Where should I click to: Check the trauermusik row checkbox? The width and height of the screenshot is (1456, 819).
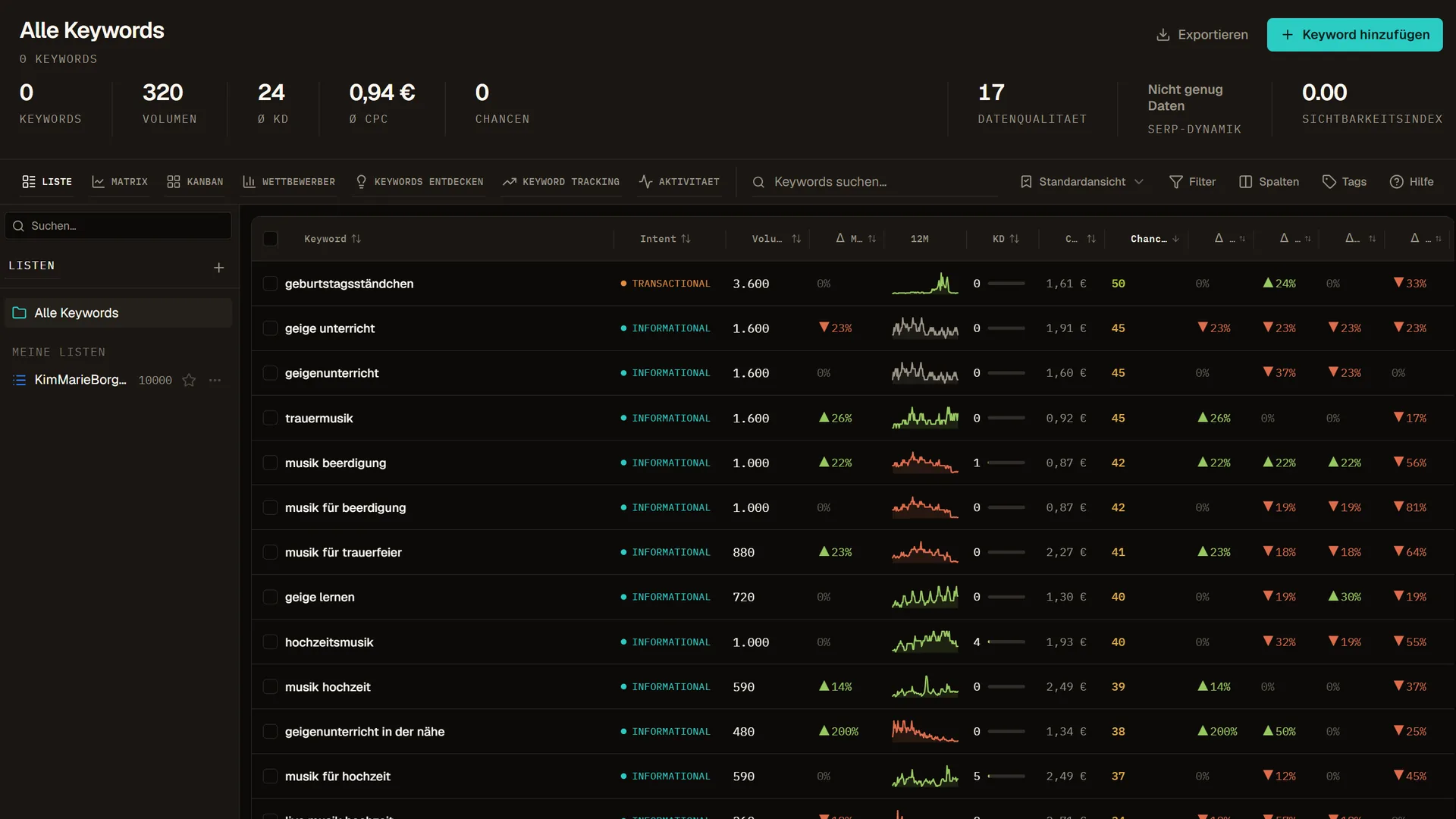click(270, 419)
